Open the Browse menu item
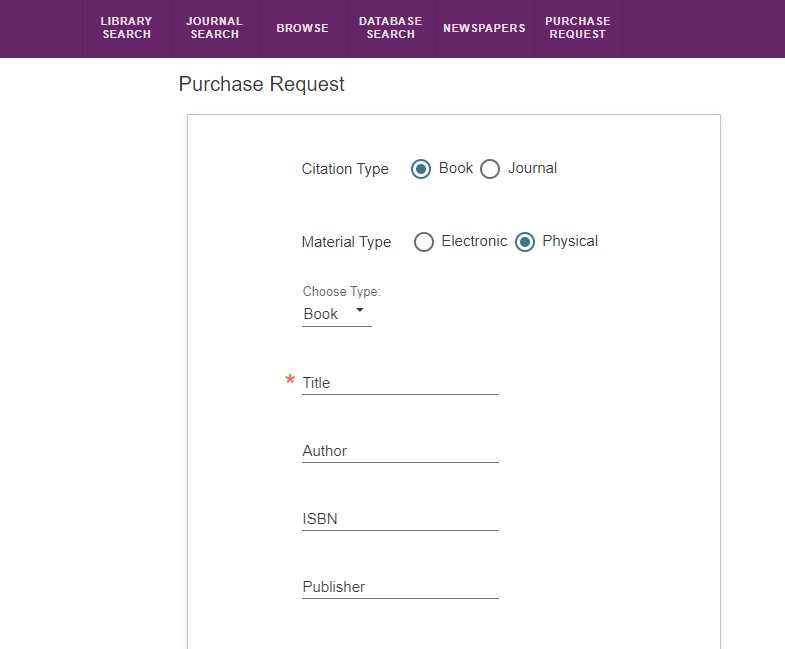The image size is (785, 649). point(302,28)
